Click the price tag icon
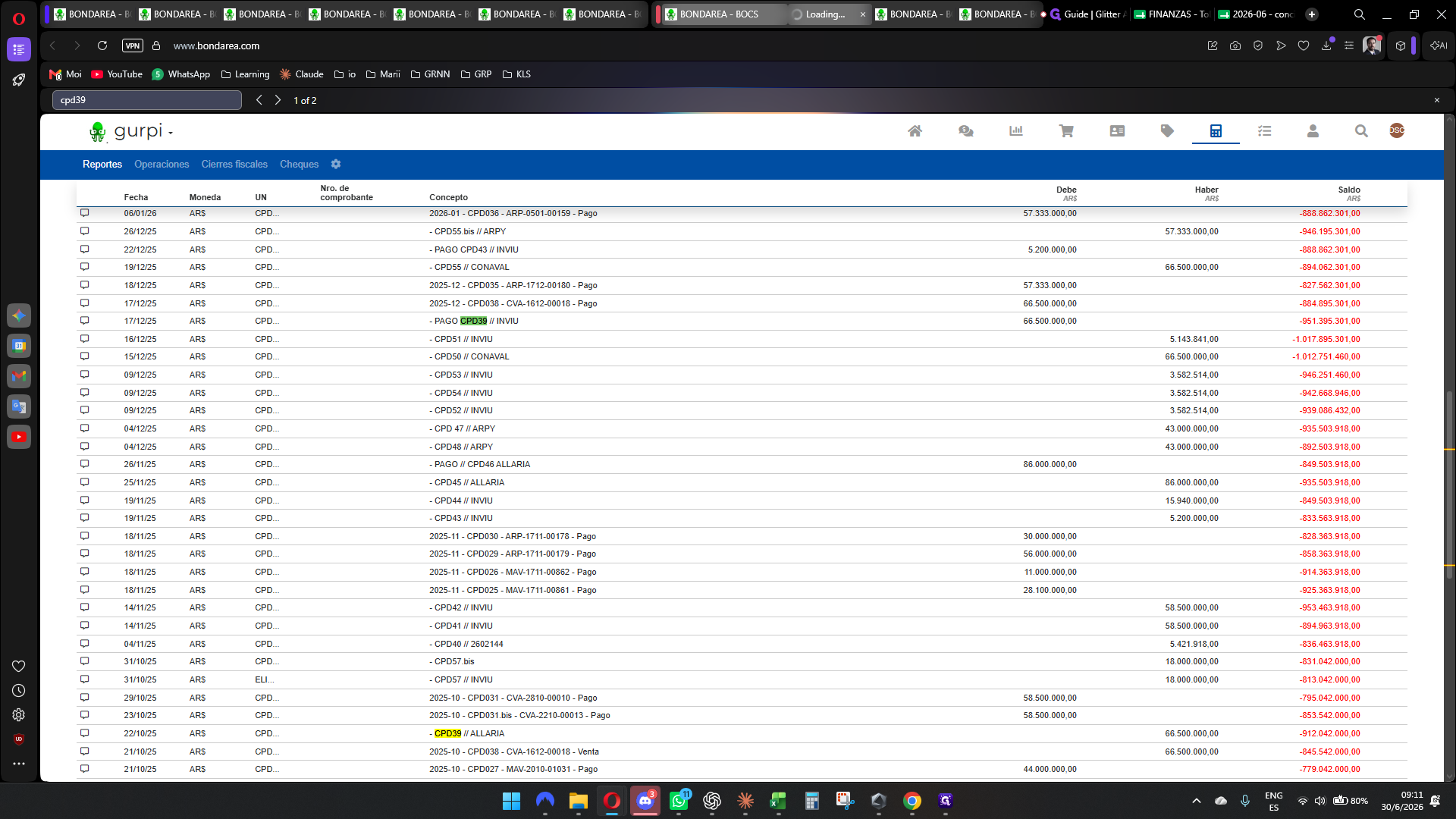 pos(1167,131)
